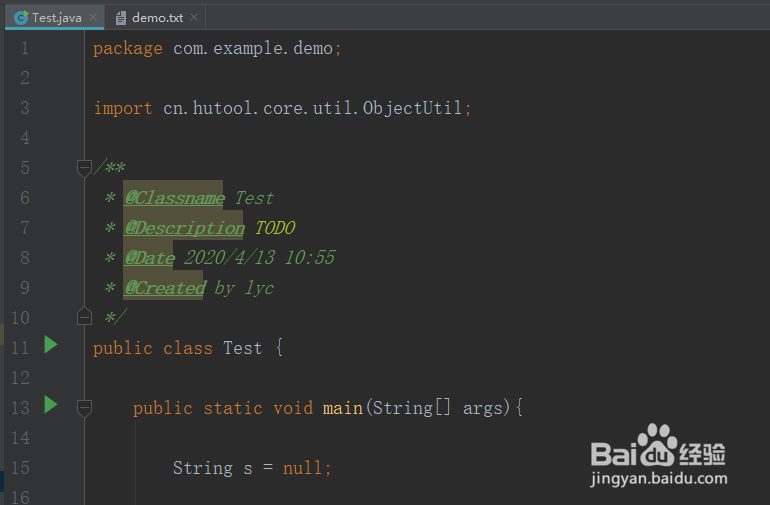Click the TODO text in the comment
The height and width of the screenshot is (505, 770).
point(275,228)
